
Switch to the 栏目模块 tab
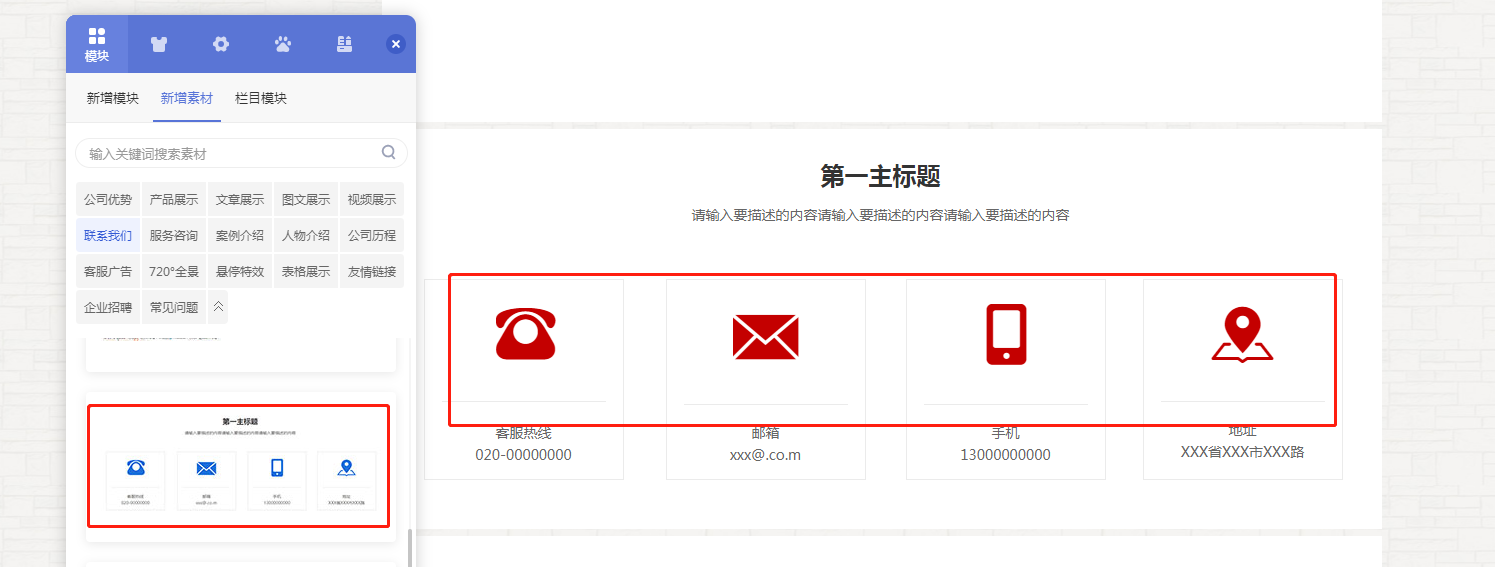point(261,98)
